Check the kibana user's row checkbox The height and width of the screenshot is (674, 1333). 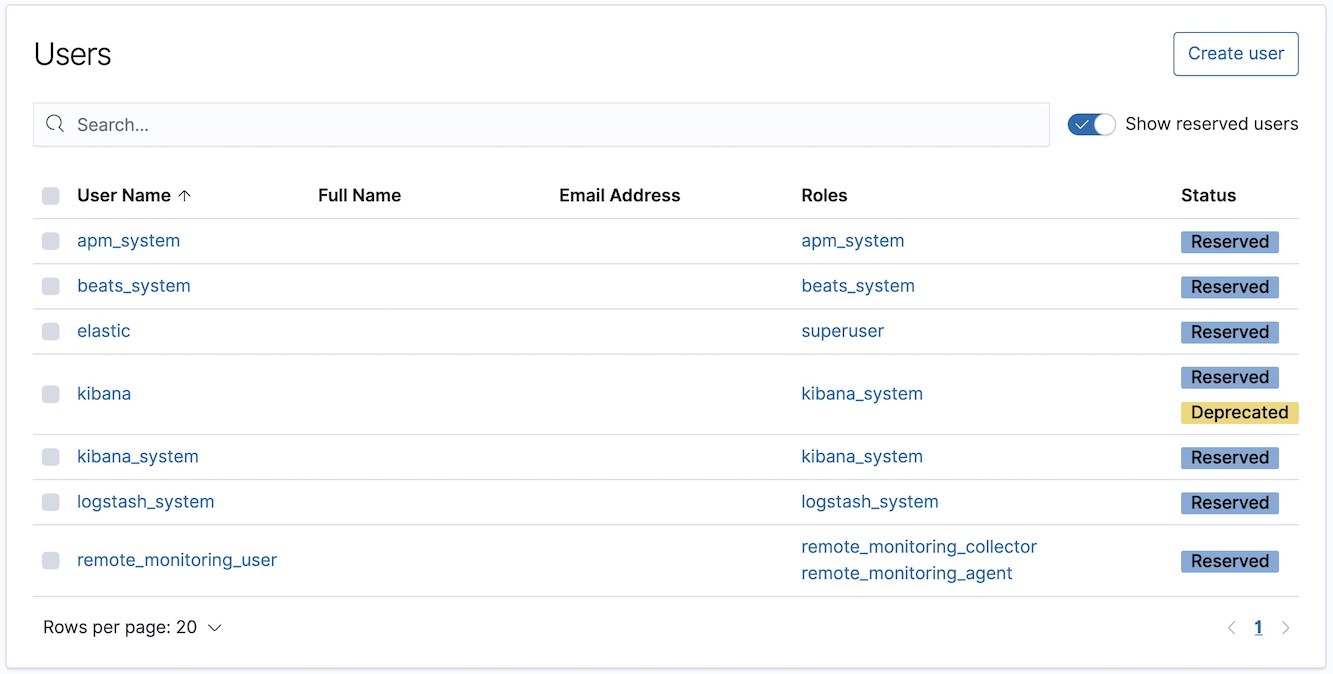51,394
